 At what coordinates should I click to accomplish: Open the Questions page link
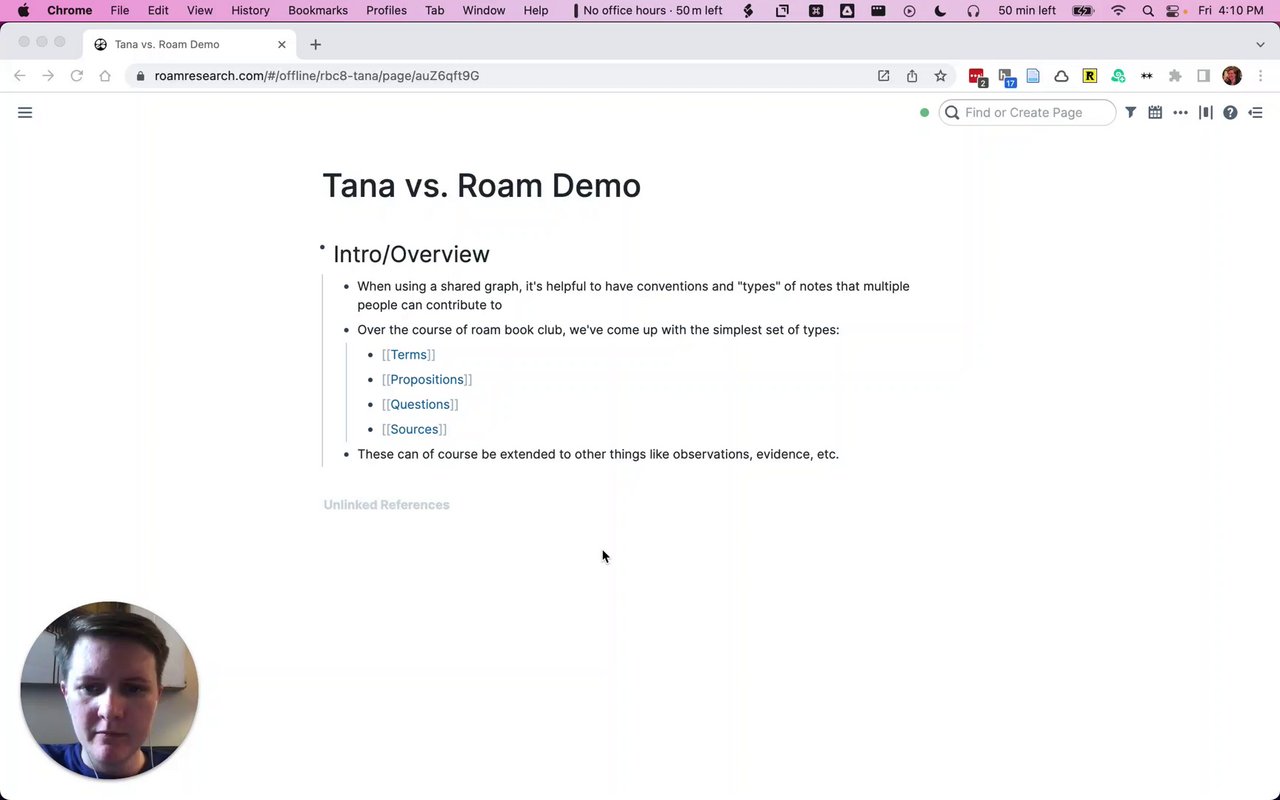click(420, 405)
